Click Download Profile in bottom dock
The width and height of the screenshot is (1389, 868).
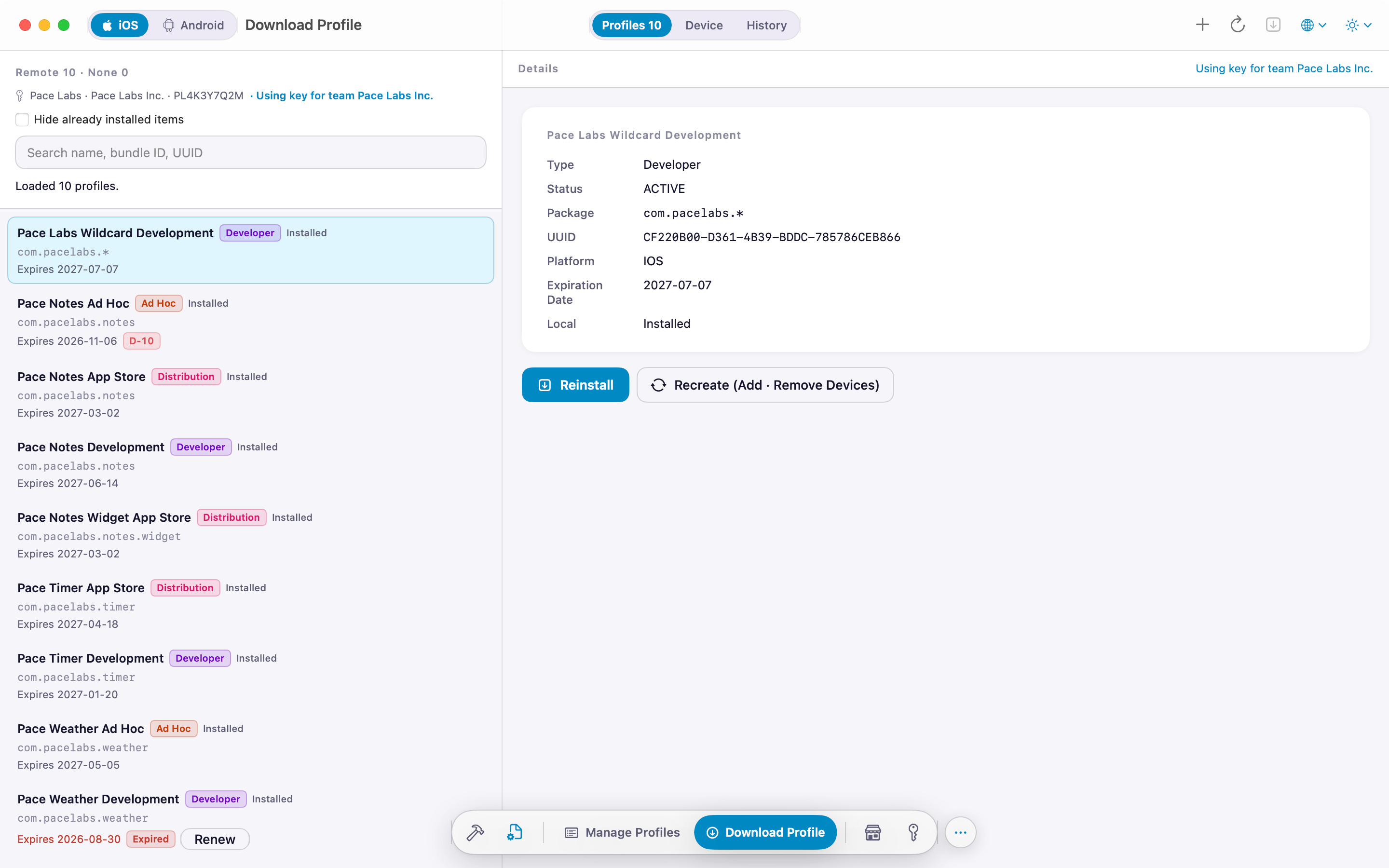pyautogui.click(x=765, y=832)
